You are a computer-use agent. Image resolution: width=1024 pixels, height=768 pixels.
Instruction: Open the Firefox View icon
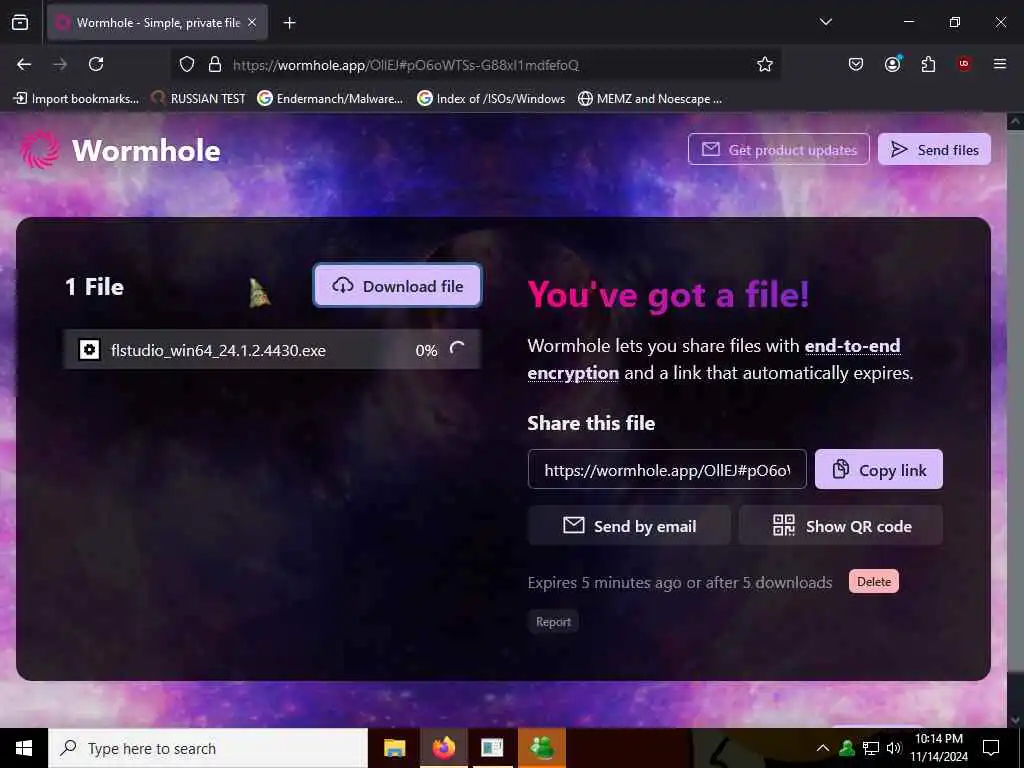coord(20,23)
